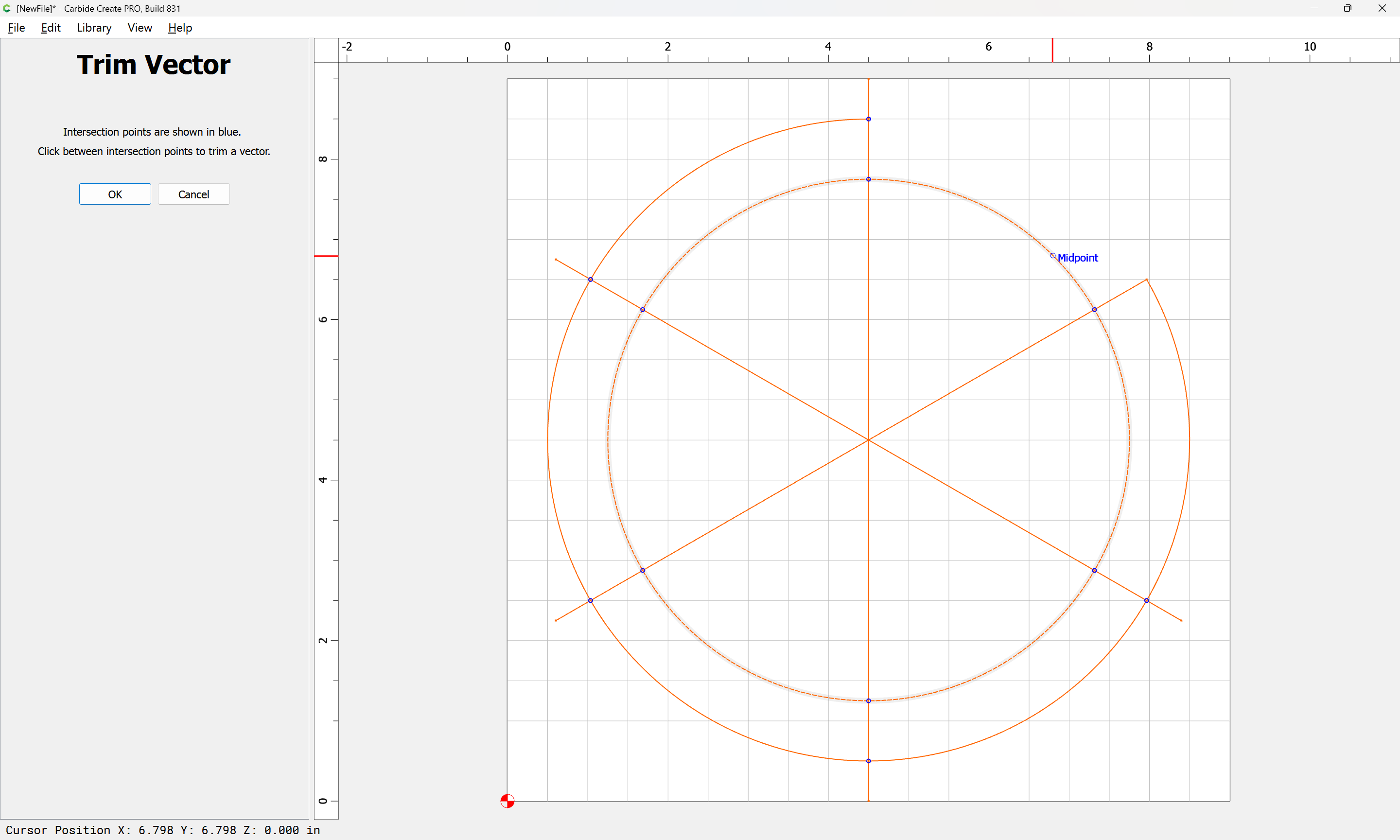Click the red cursor marker on horizontal ruler
The image size is (1400, 840).
[1052, 51]
